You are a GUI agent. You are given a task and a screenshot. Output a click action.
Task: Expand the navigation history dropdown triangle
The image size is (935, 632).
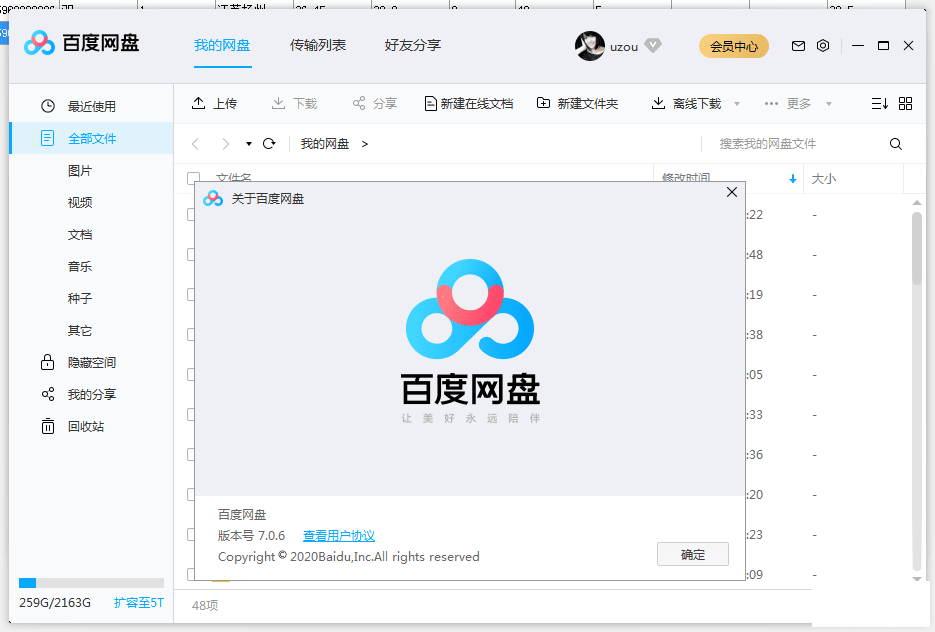click(x=249, y=144)
